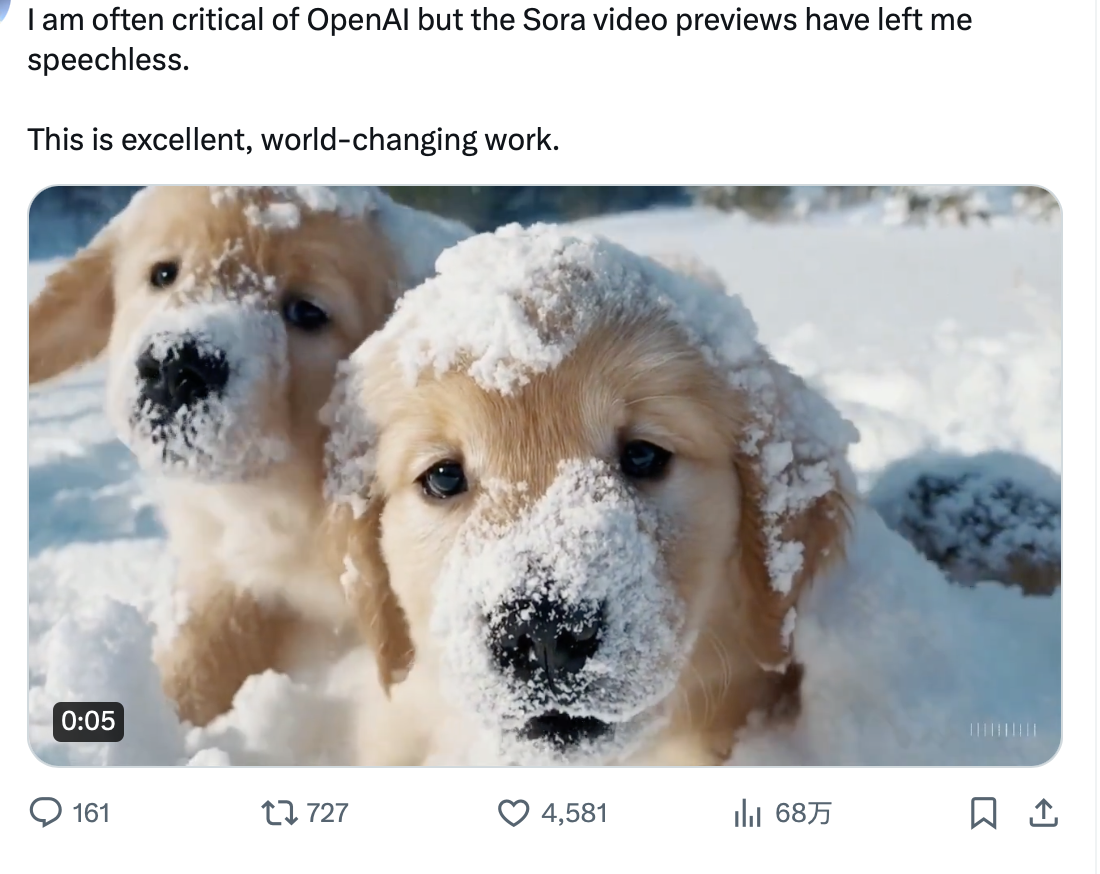This screenshot has width=1100, height=874.
Task: Click the 68万 views count
Action: (x=803, y=813)
